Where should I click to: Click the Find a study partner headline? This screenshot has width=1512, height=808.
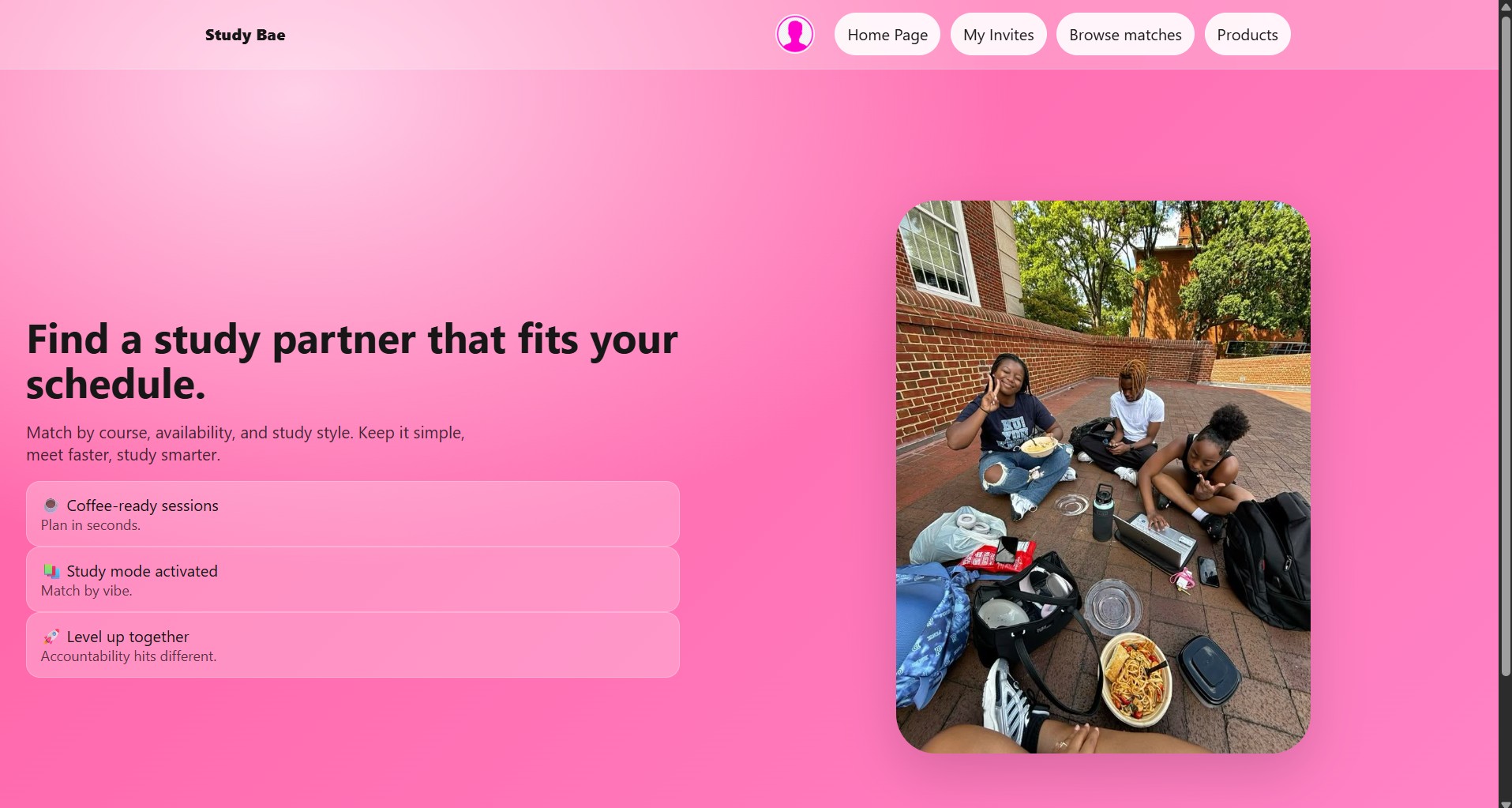pos(352,362)
